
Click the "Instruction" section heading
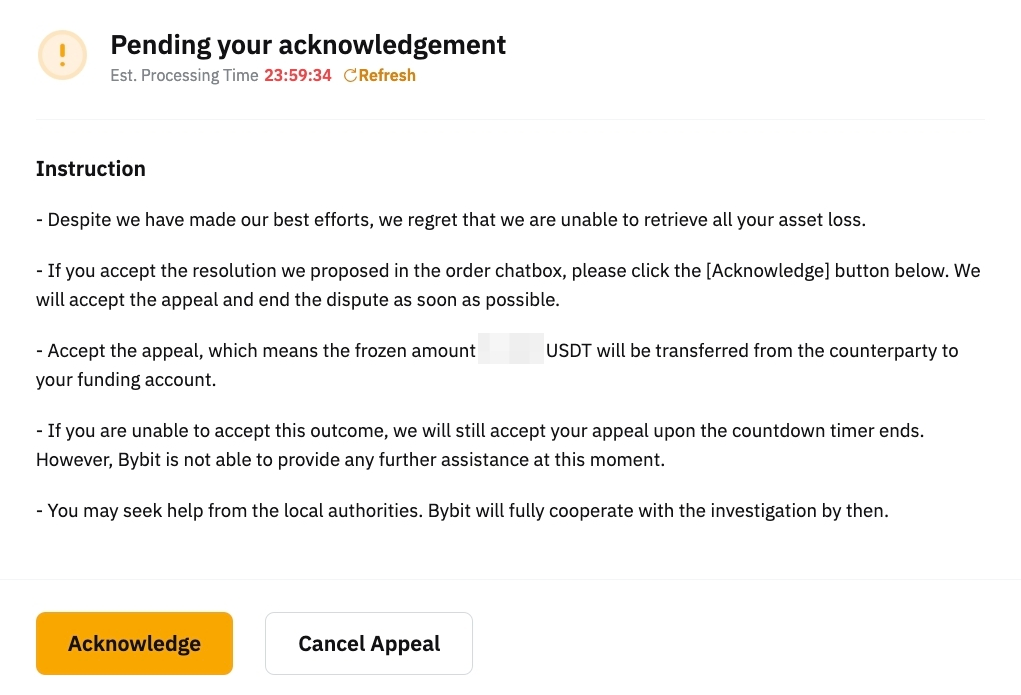[x=91, y=169]
